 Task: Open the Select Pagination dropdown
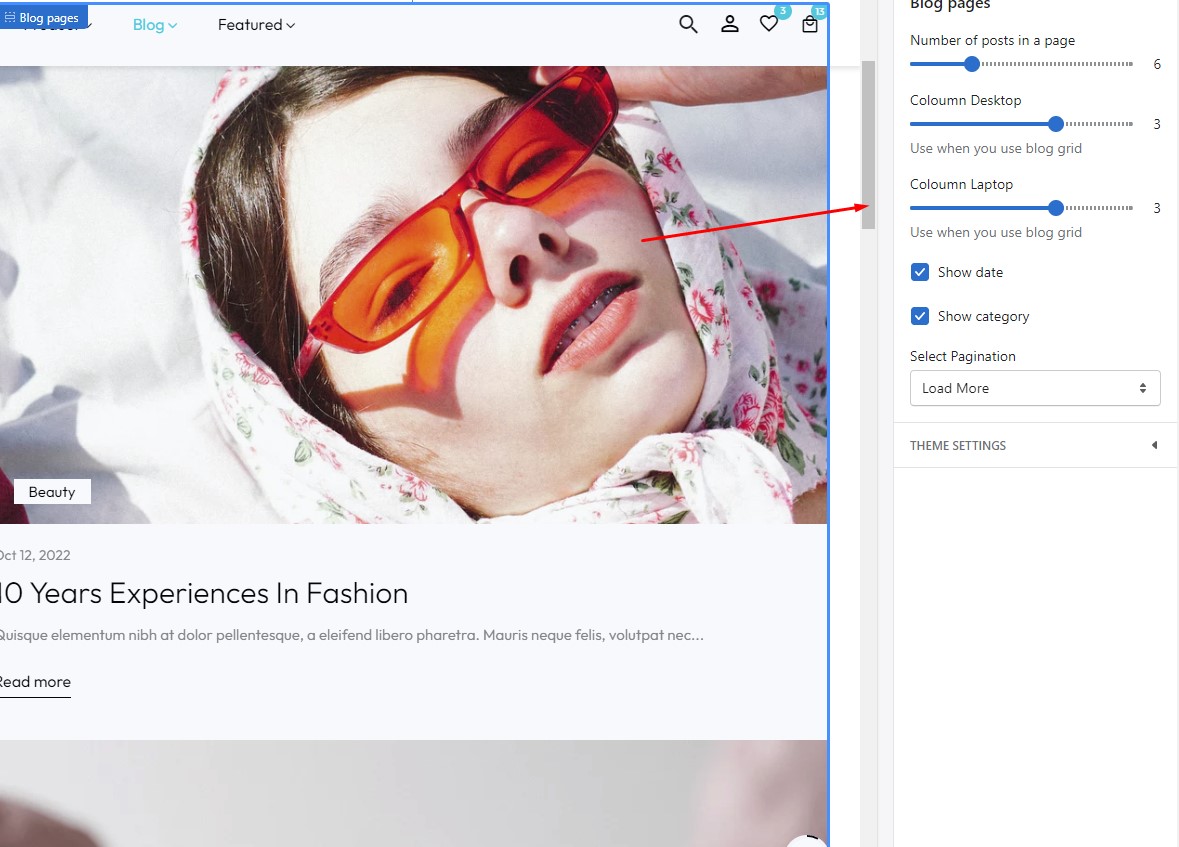click(1034, 388)
